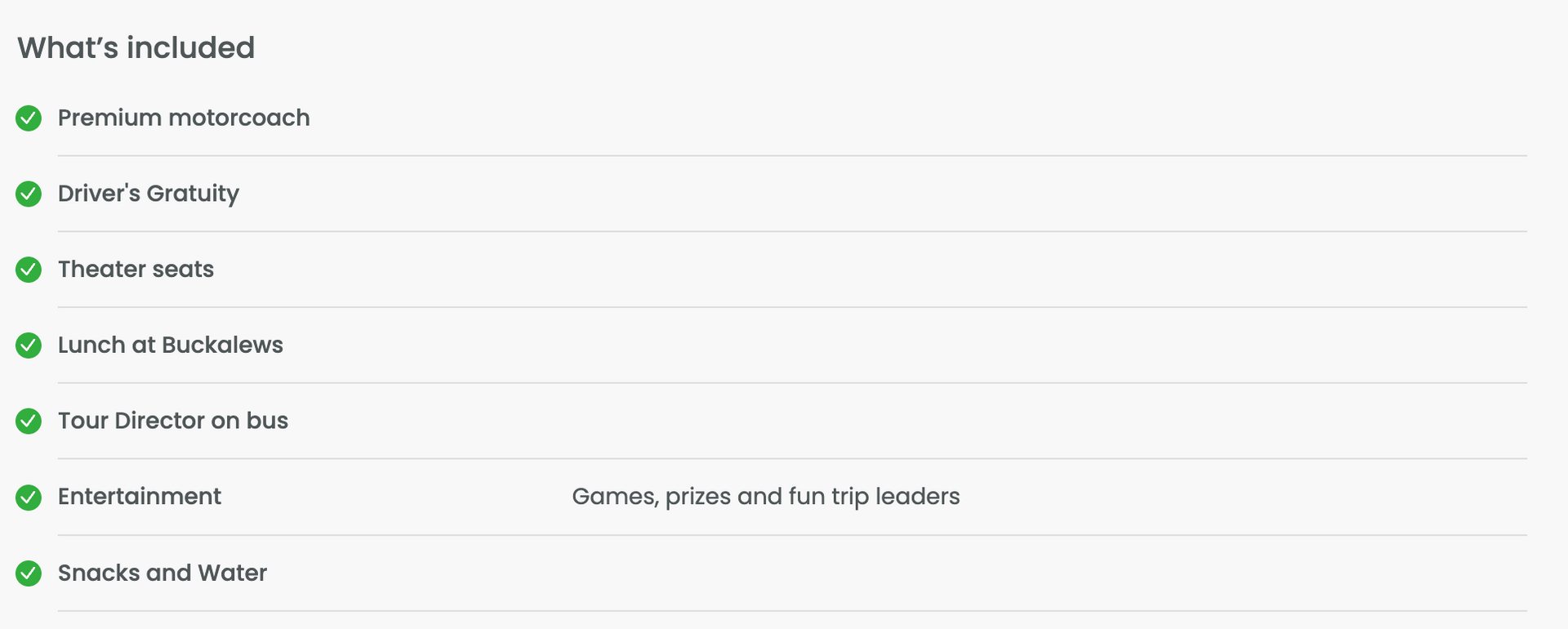Click the checkmark icon next to Tour Director on bus

click(29, 422)
